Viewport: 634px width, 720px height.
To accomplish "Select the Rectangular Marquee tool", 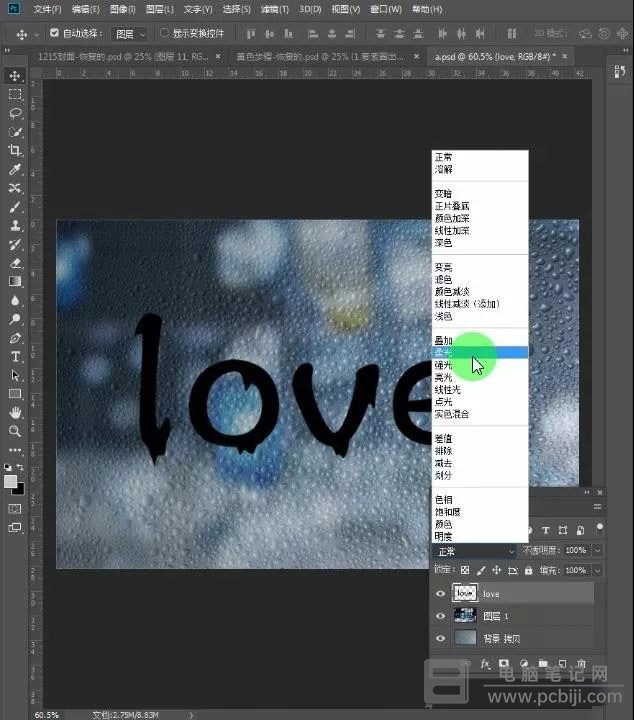I will click(x=15, y=95).
